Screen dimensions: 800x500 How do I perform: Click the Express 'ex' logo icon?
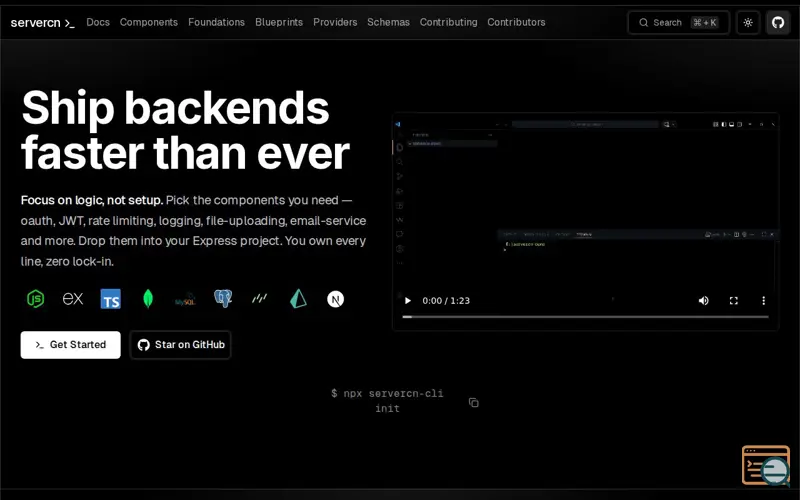tap(73, 299)
